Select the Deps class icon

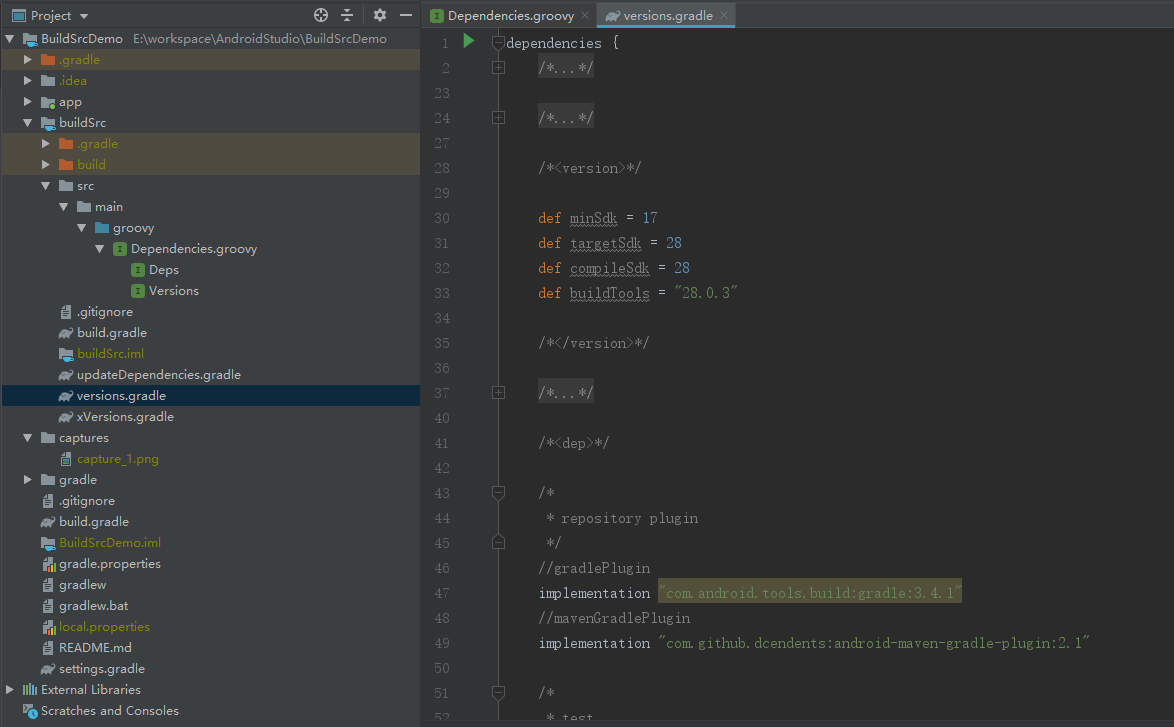(138, 270)
